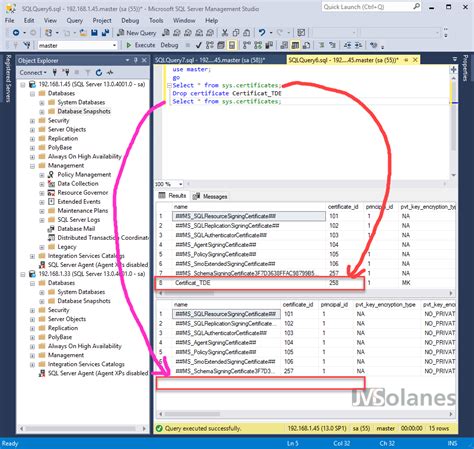Toggle Include Client Statistics

[x=269, y=45]
